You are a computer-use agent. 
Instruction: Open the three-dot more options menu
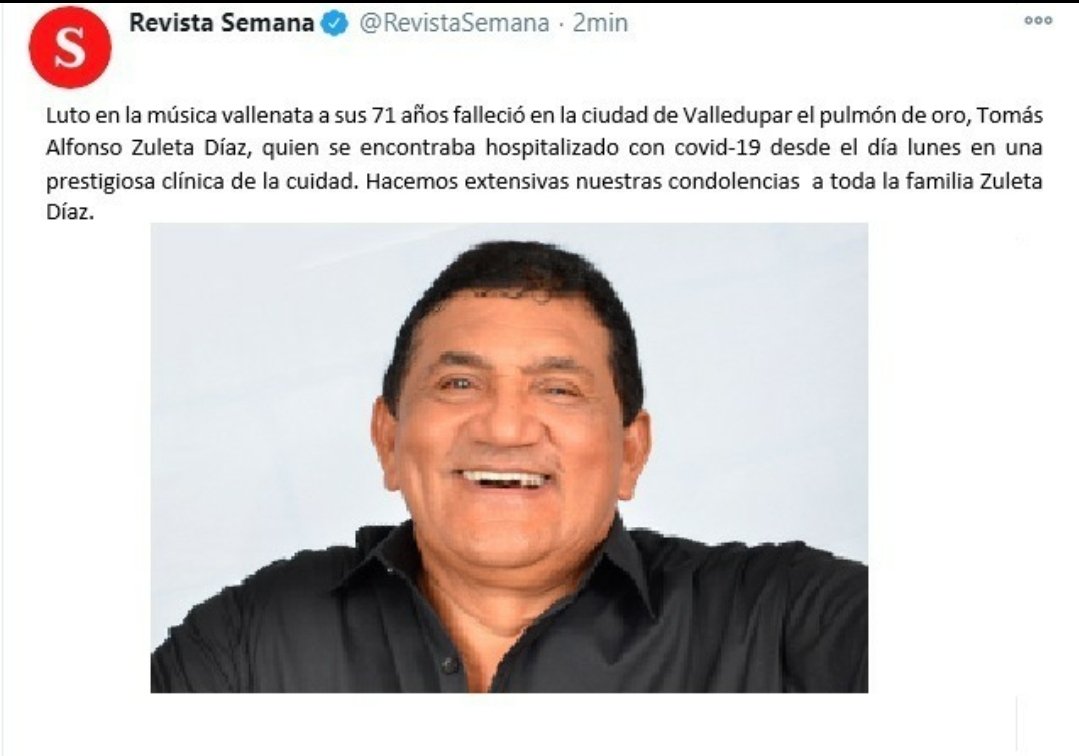[x=1038, y=21]
